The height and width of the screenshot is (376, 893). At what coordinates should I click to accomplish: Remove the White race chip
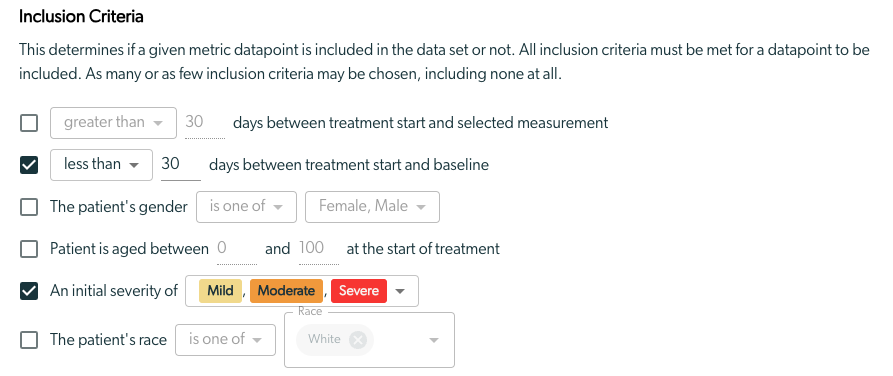click(358, 340)
